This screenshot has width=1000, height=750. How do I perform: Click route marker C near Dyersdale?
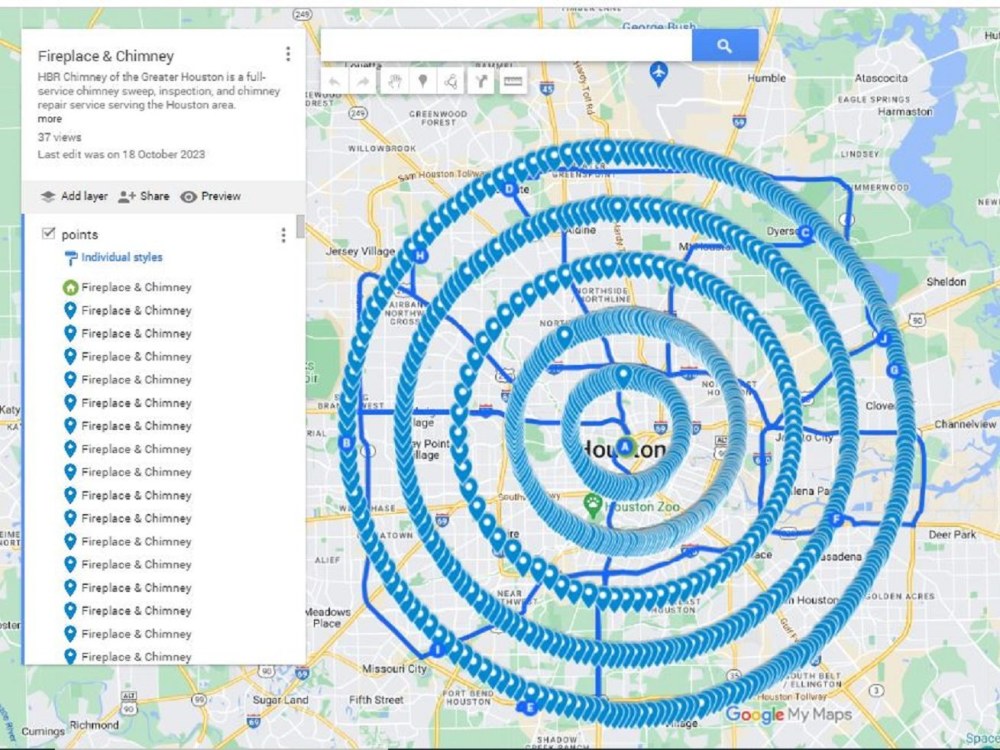click(805, 233)
